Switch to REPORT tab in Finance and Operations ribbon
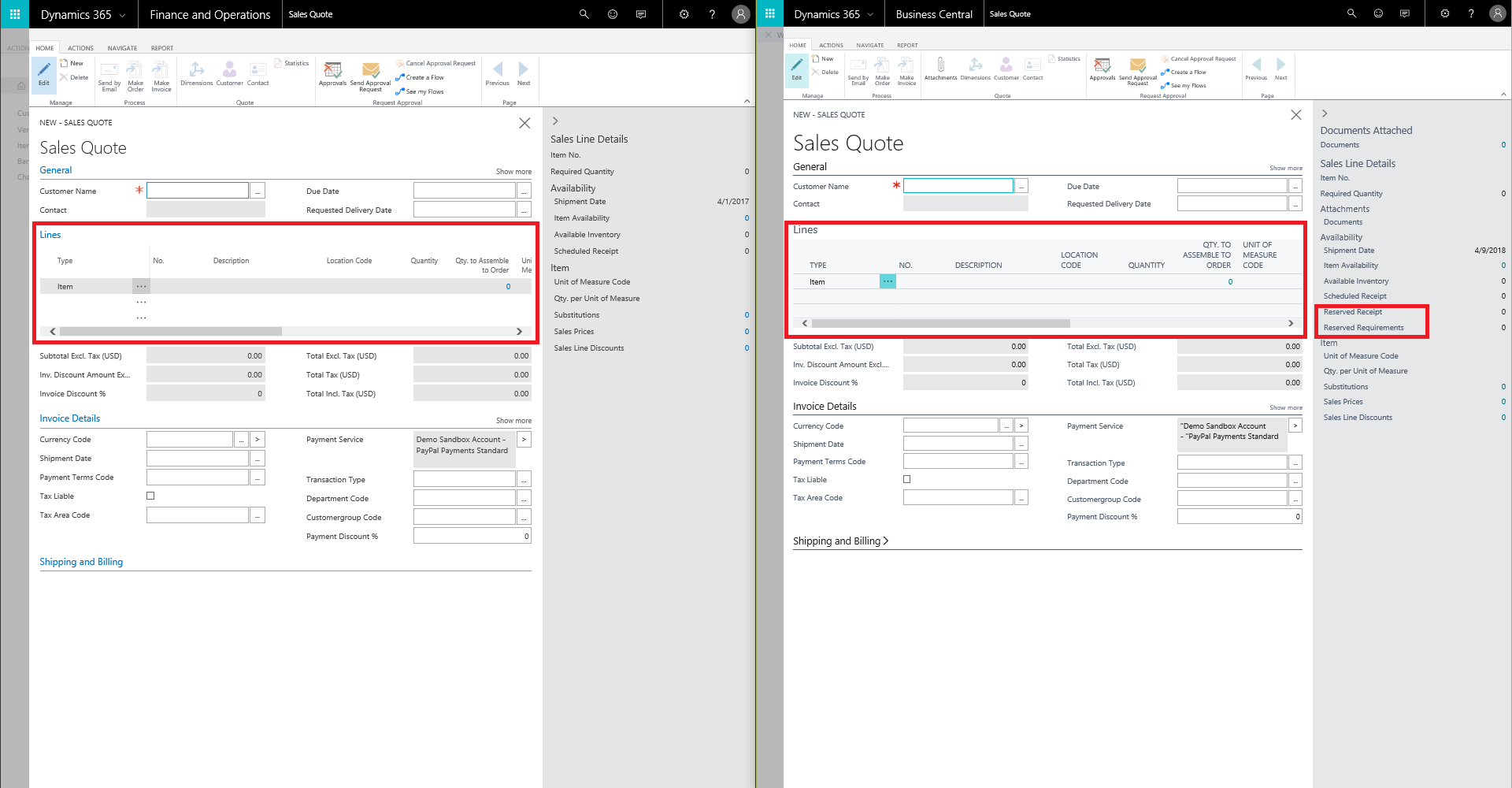 [x=162, y=48]
